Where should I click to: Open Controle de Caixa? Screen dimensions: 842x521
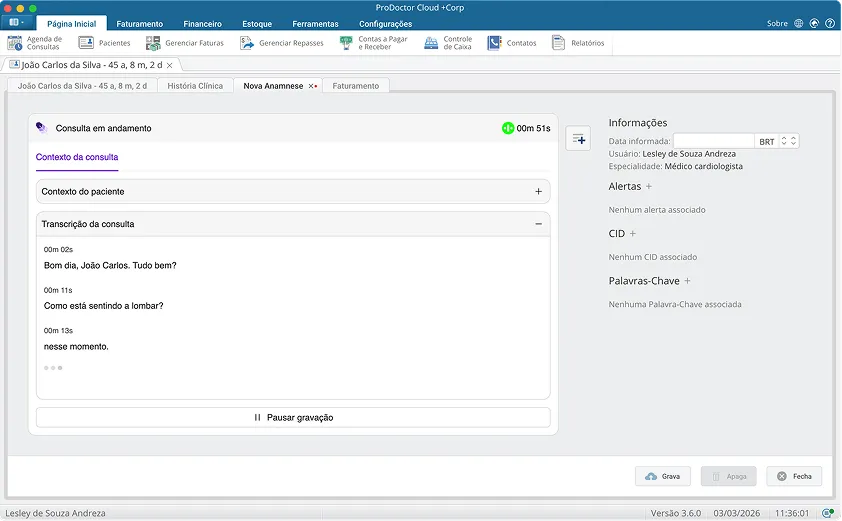(448, 43)
